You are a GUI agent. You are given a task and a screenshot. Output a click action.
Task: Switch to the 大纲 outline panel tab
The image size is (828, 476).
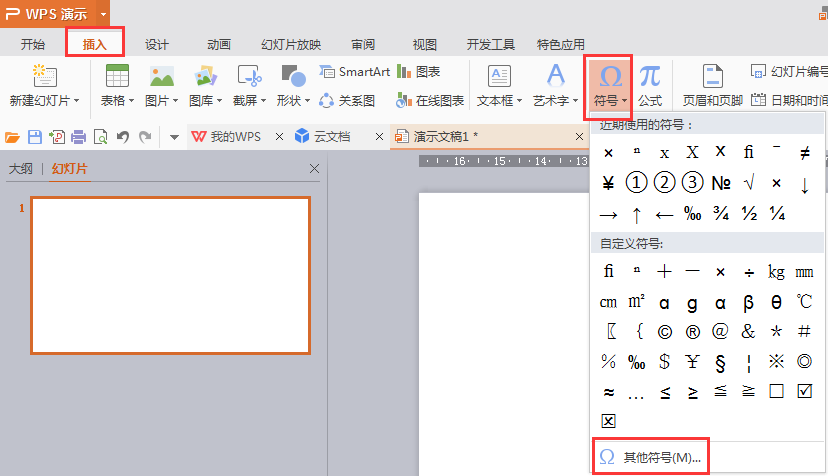pos(20,169)
